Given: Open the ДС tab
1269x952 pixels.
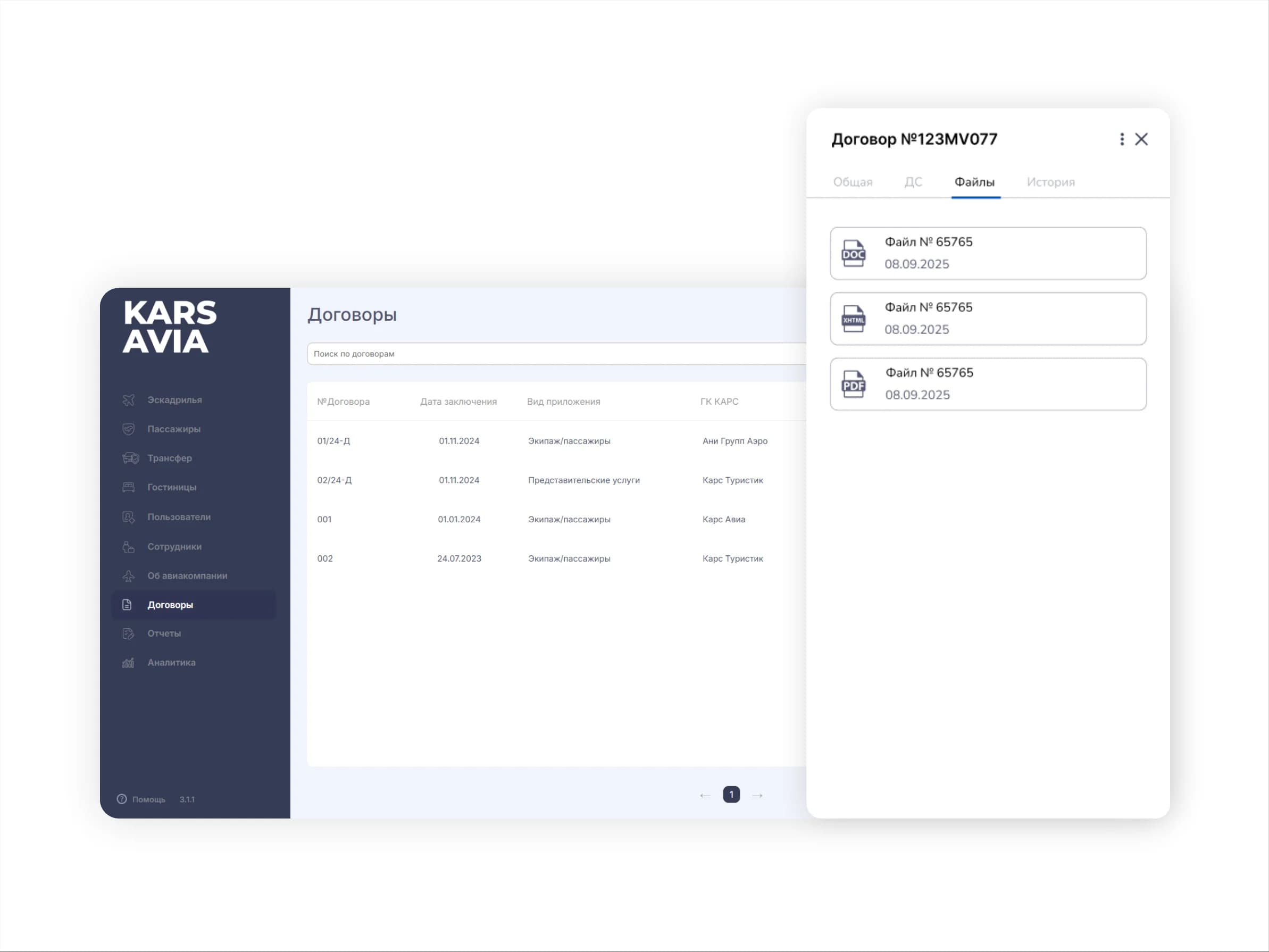Looking at the screenshot, I should 913,182.
